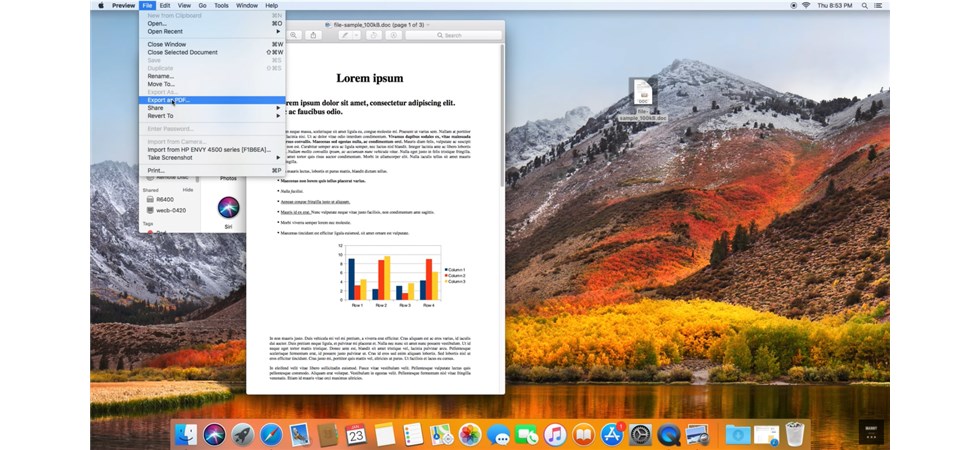
Task: Click Hide next to Shared in sidebar
Action: pyautogui.click(x=187, y=189)
